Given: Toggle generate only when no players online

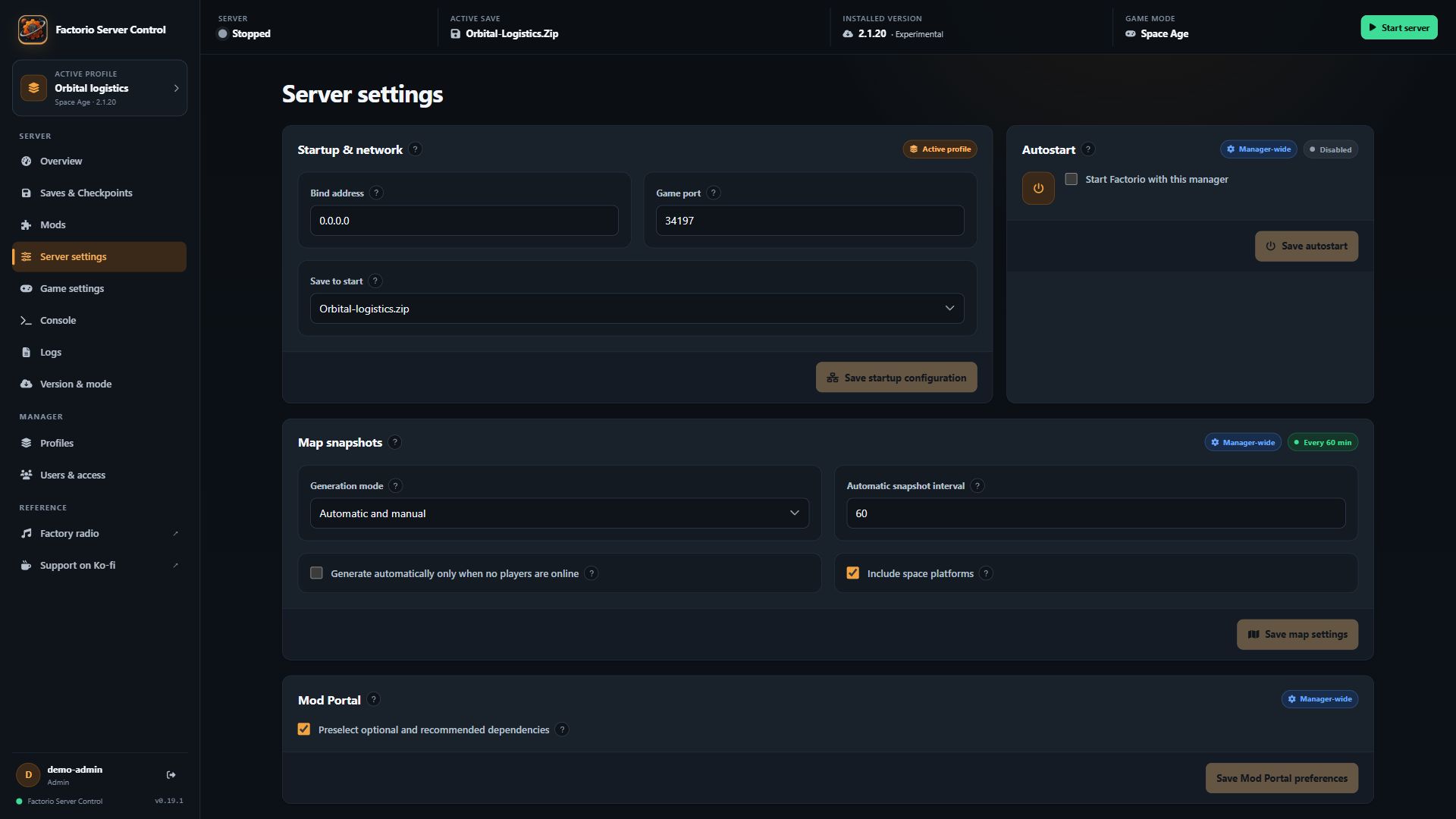Looking at the screenshot, I should 316,573.
